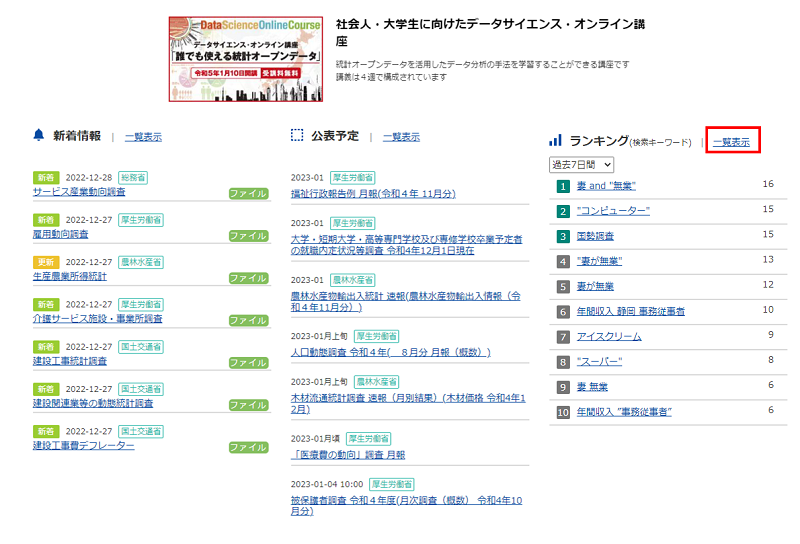Open the 過去7日間 period dropdown

coord(581,163)
